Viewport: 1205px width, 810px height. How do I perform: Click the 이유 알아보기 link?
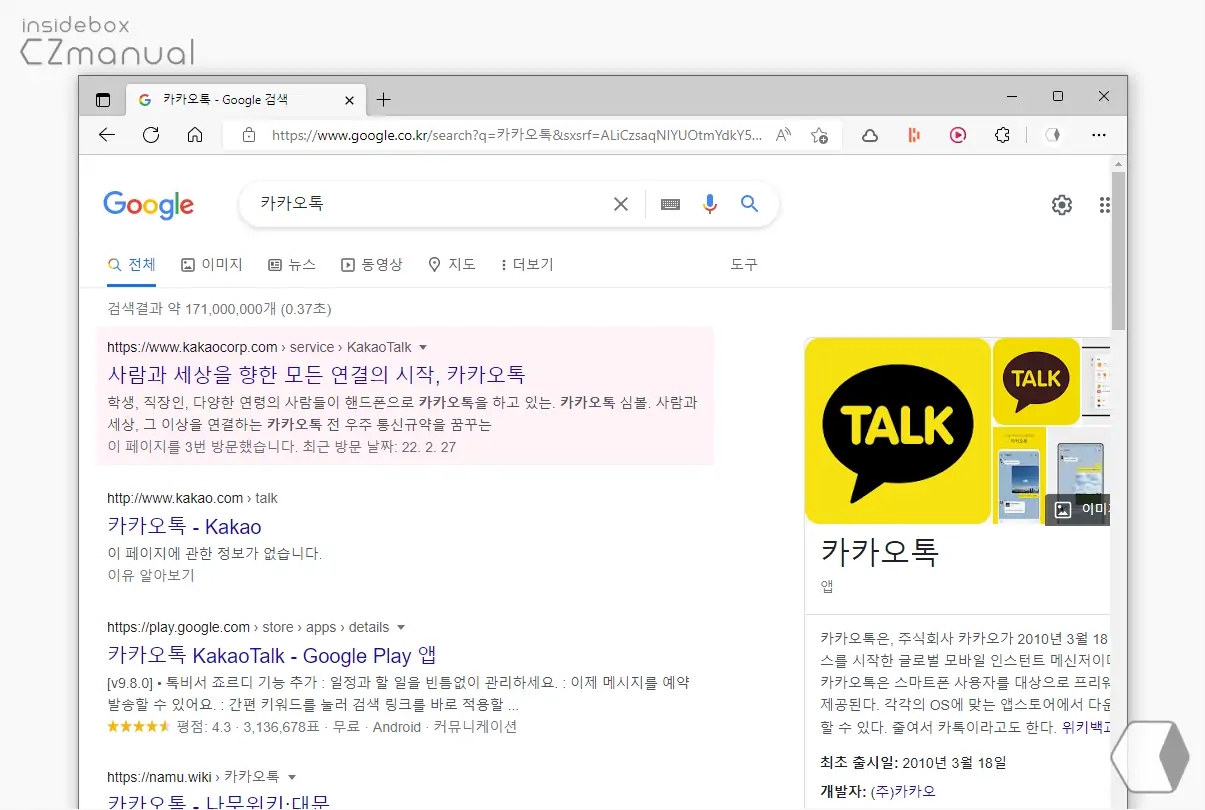[151, 576]
